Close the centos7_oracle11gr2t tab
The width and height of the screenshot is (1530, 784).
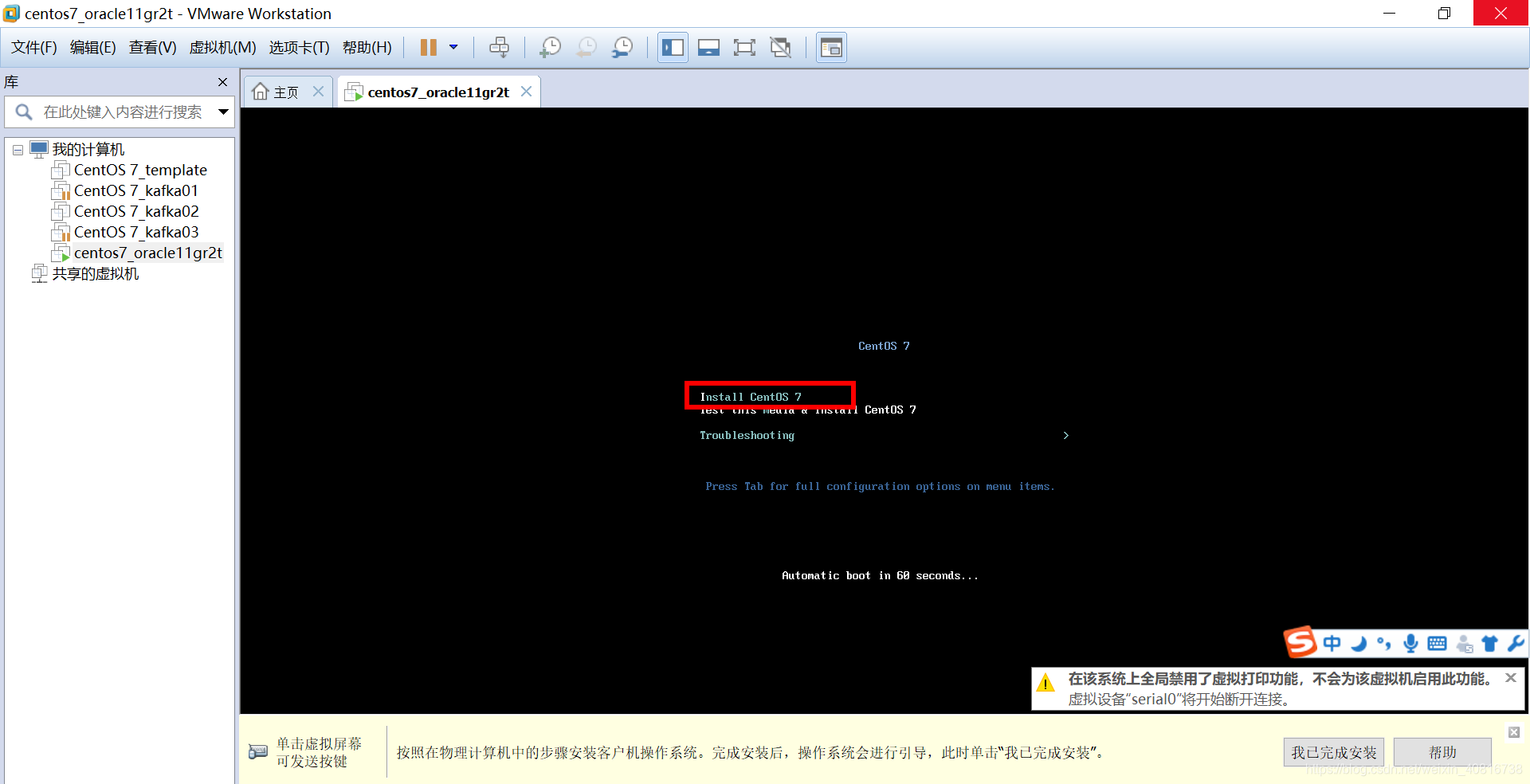[526, 91]
